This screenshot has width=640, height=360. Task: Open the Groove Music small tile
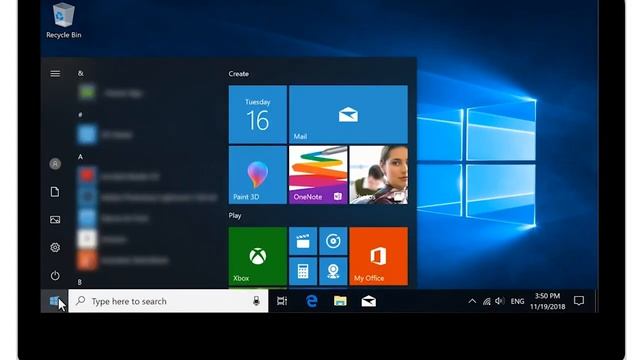coord(333,241)
